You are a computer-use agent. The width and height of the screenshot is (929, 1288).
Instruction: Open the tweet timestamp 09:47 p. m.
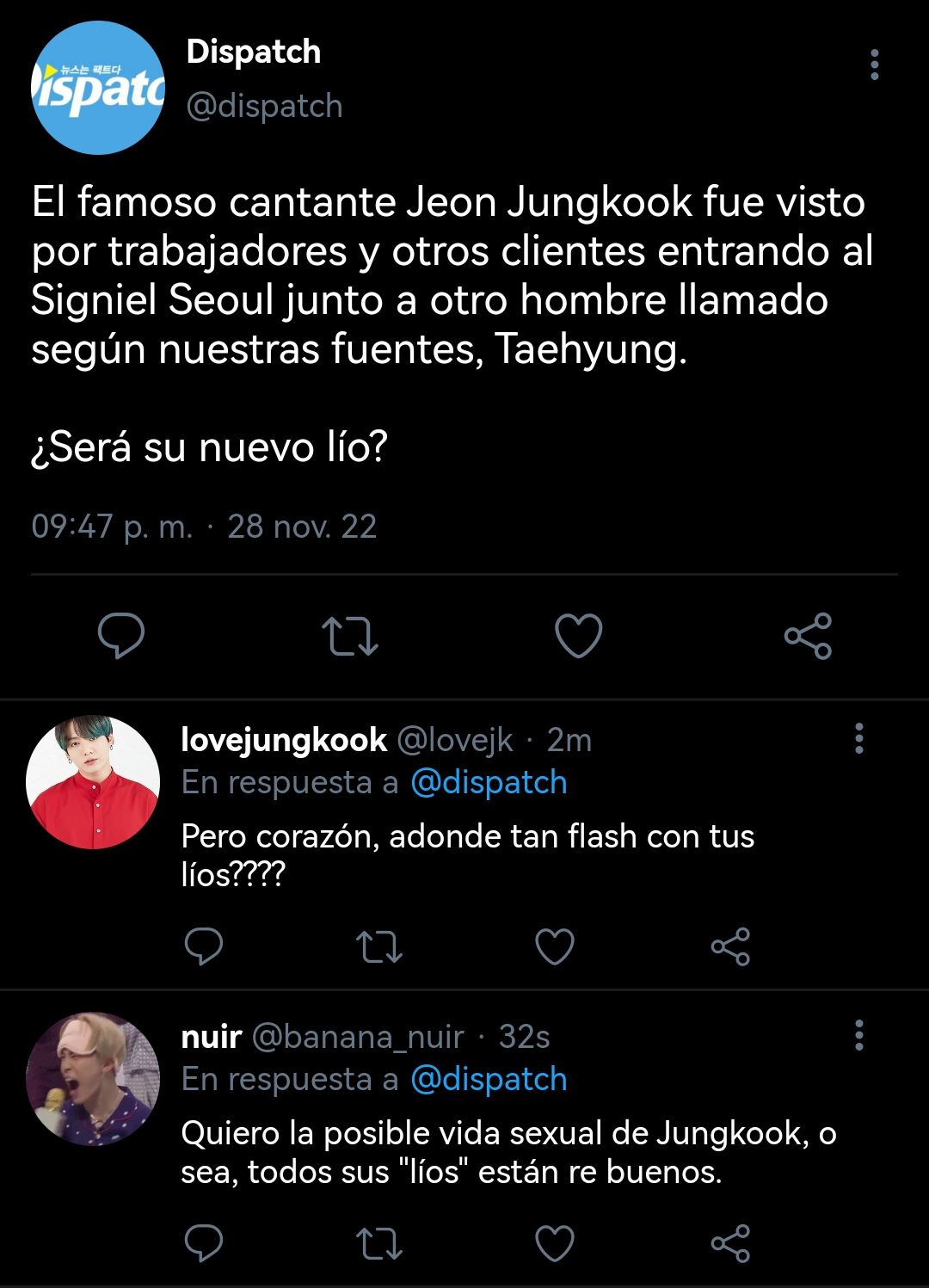112,527
